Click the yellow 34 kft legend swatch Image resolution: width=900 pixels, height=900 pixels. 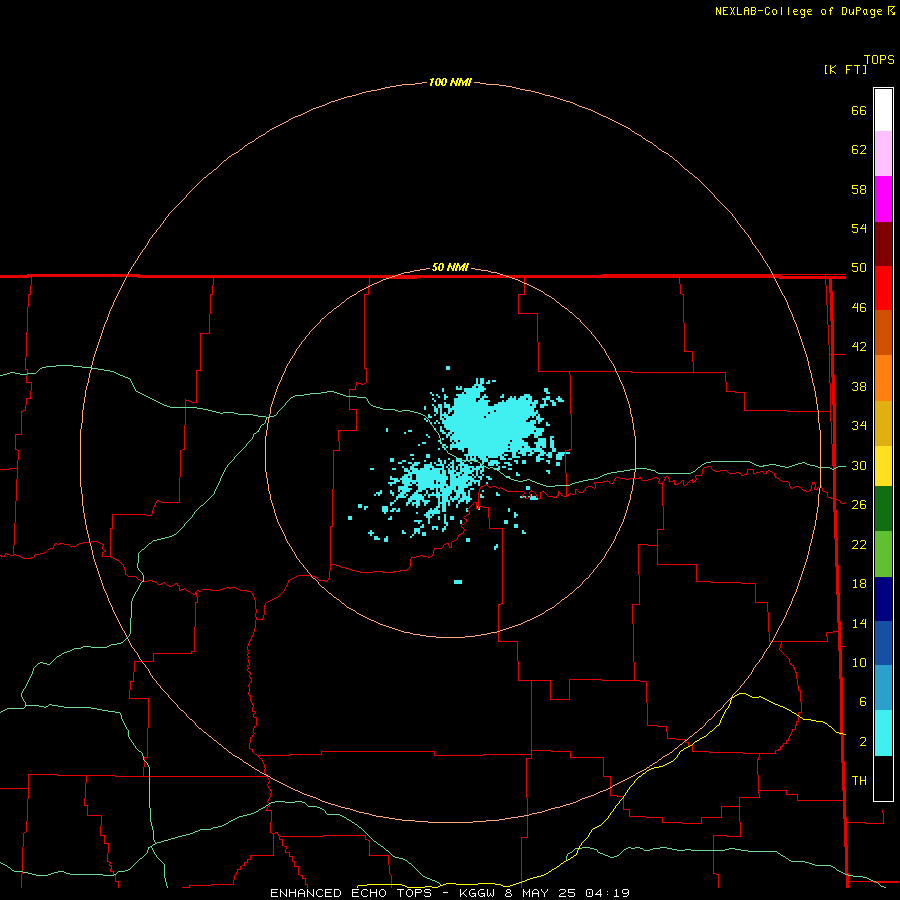pos(883,465)
